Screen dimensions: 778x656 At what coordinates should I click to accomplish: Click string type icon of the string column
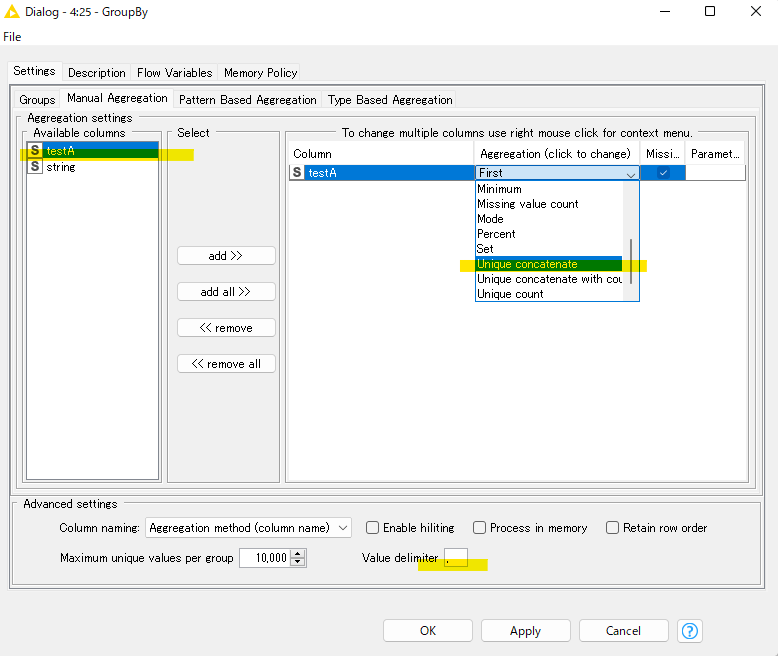coord(35,166)
